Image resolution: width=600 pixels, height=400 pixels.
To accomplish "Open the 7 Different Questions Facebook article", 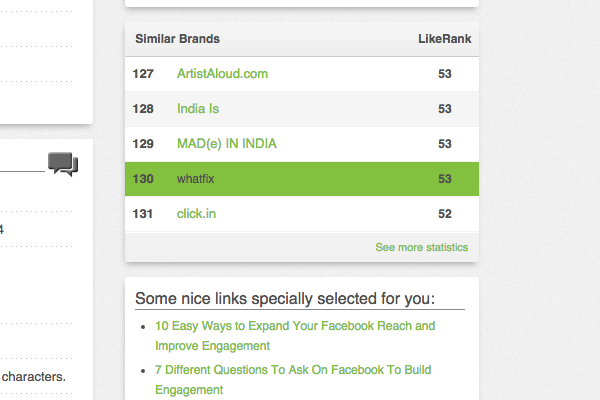I will [293, 370].
